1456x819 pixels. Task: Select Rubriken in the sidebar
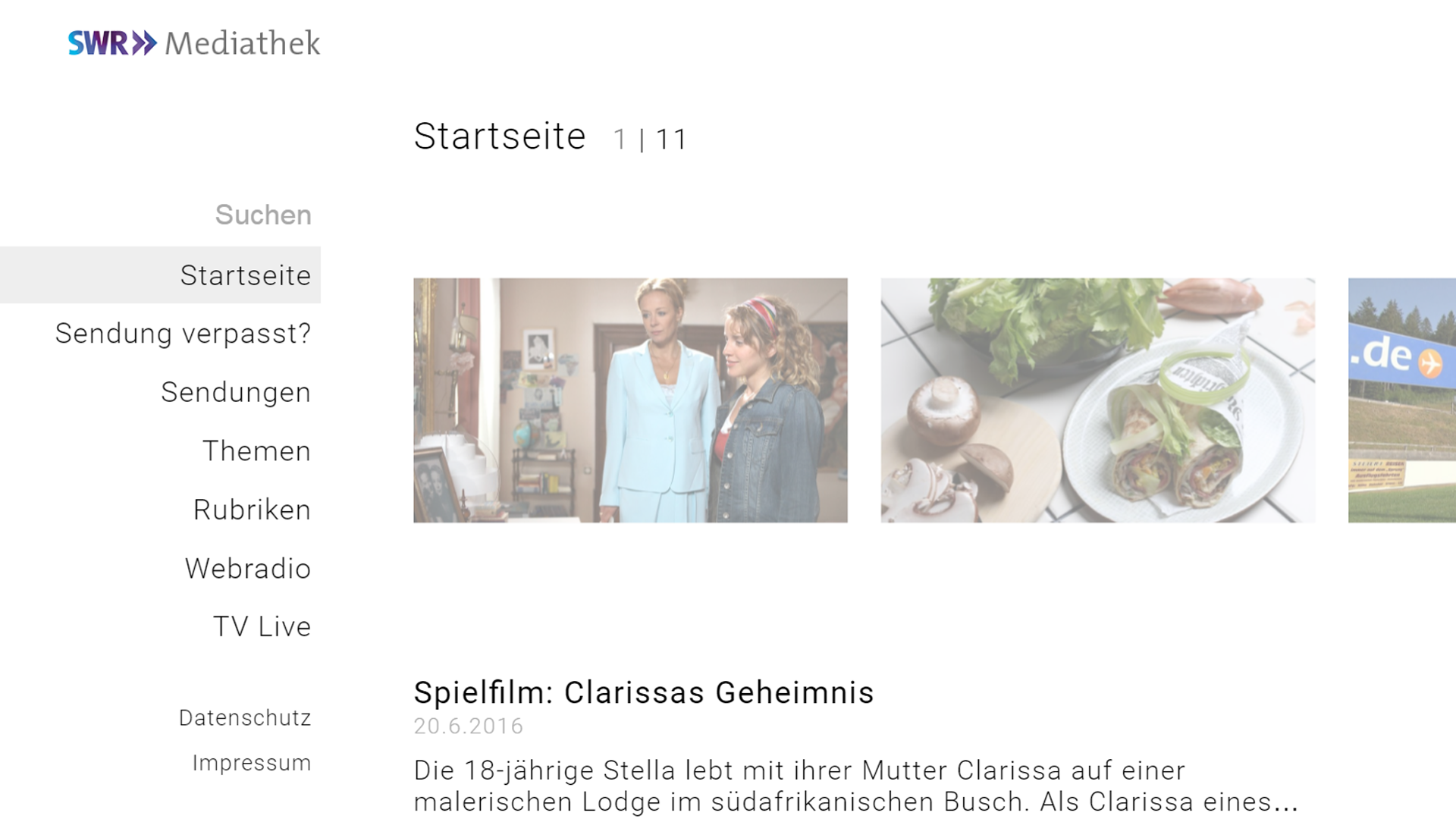click(x=252, y=510)
